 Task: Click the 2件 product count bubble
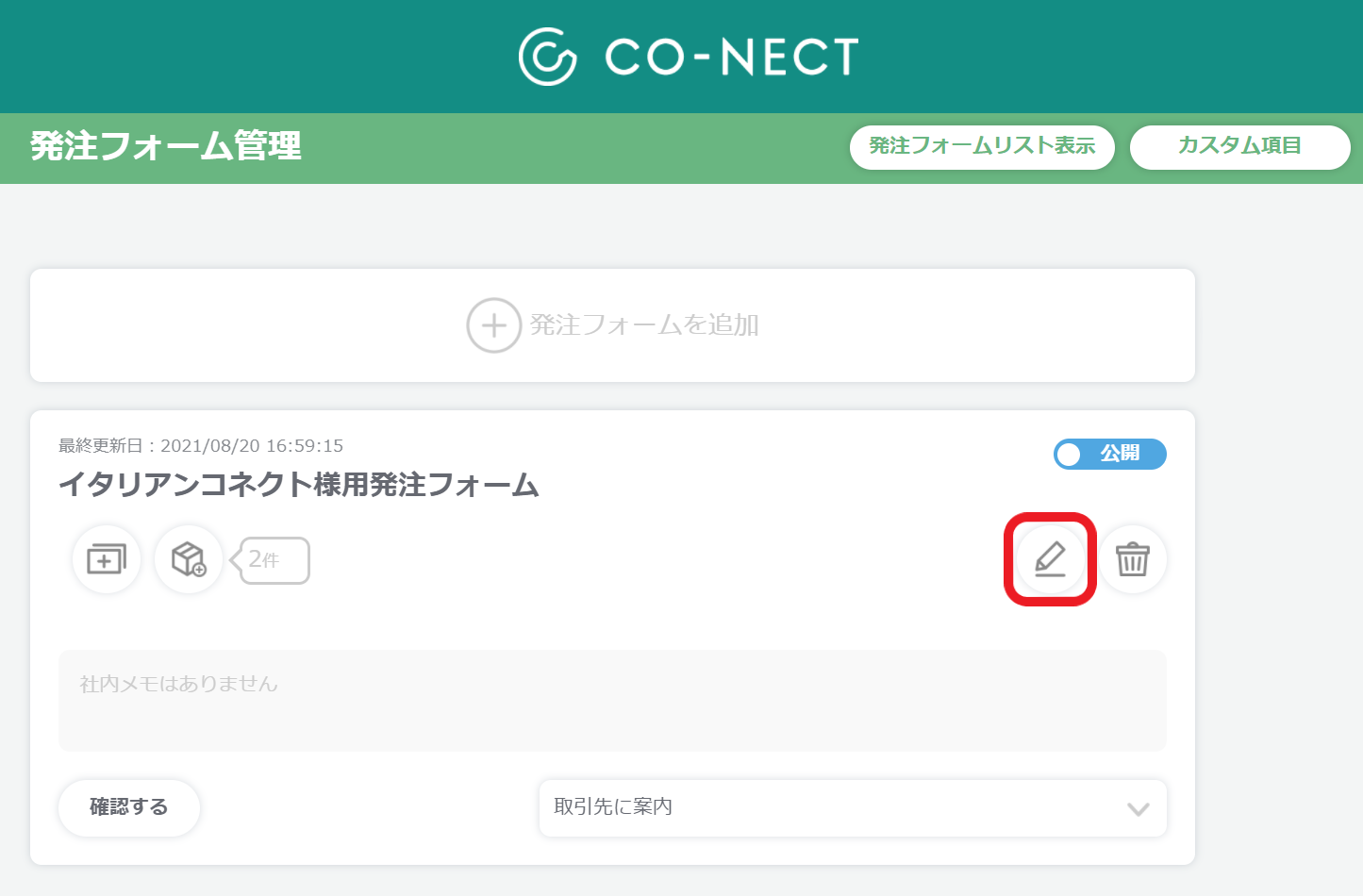(x=271, y=560)
